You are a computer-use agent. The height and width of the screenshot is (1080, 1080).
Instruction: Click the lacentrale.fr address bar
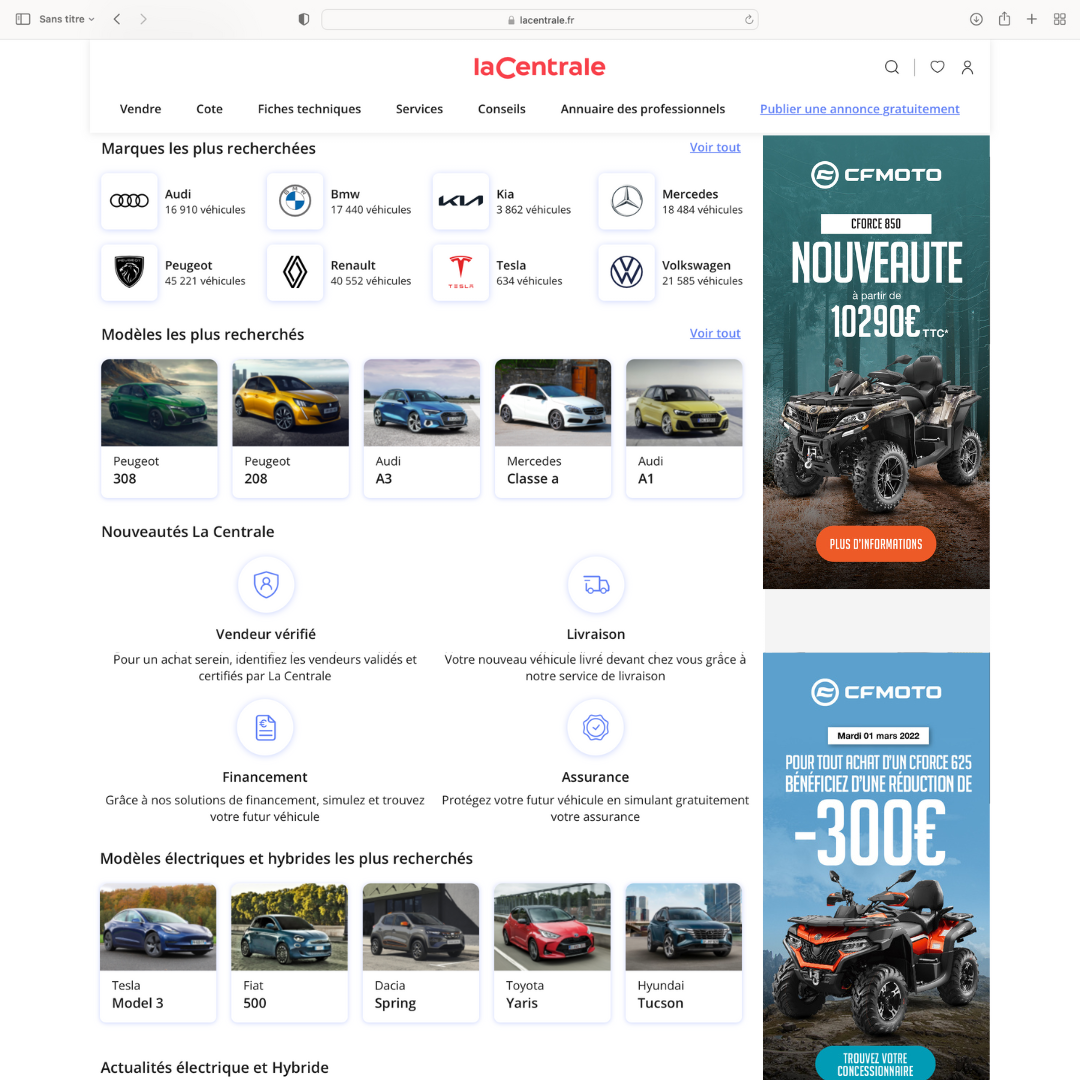[x=540, y=19]
